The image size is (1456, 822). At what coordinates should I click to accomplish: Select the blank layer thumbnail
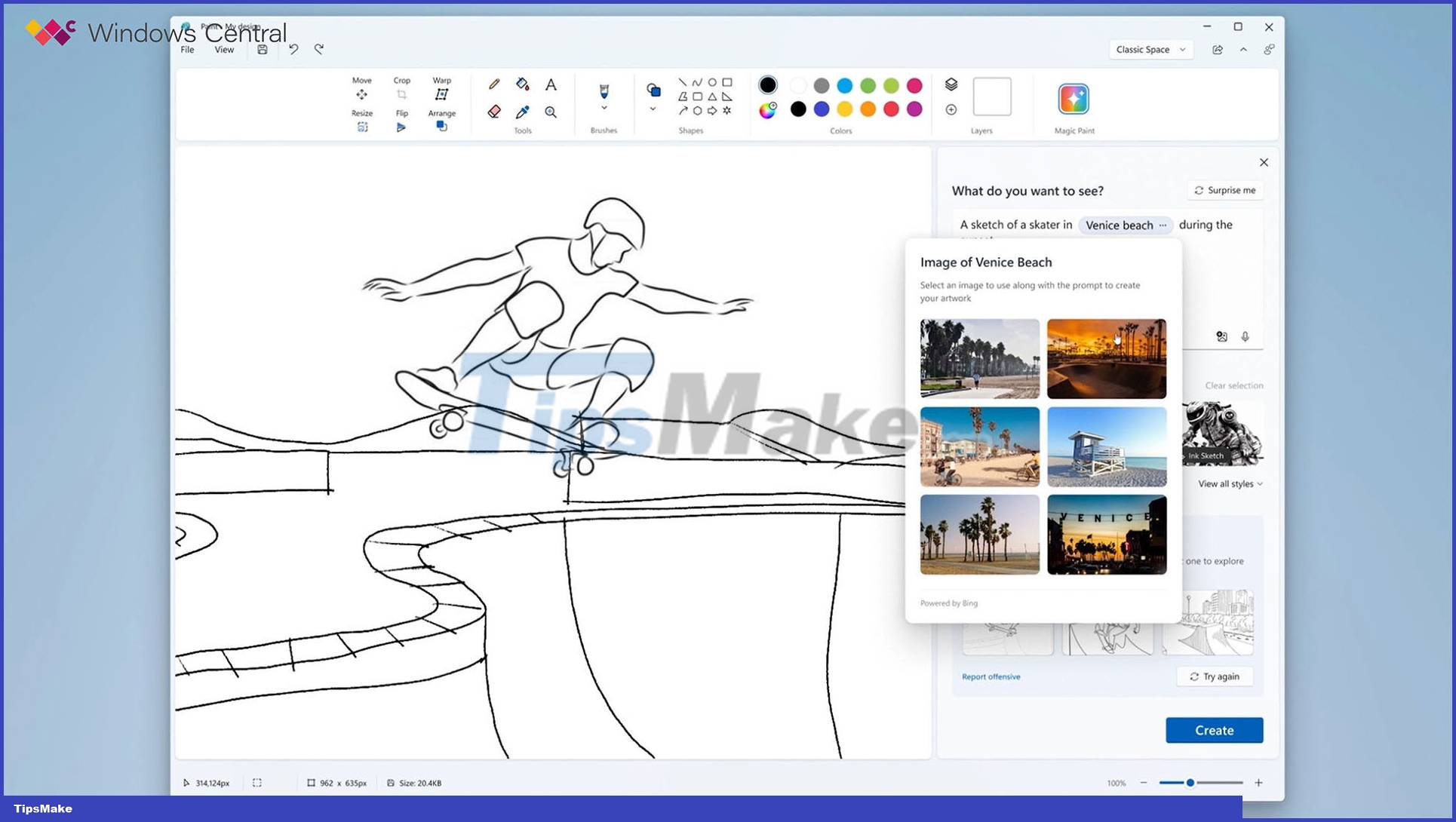click(x=992, y=97)
